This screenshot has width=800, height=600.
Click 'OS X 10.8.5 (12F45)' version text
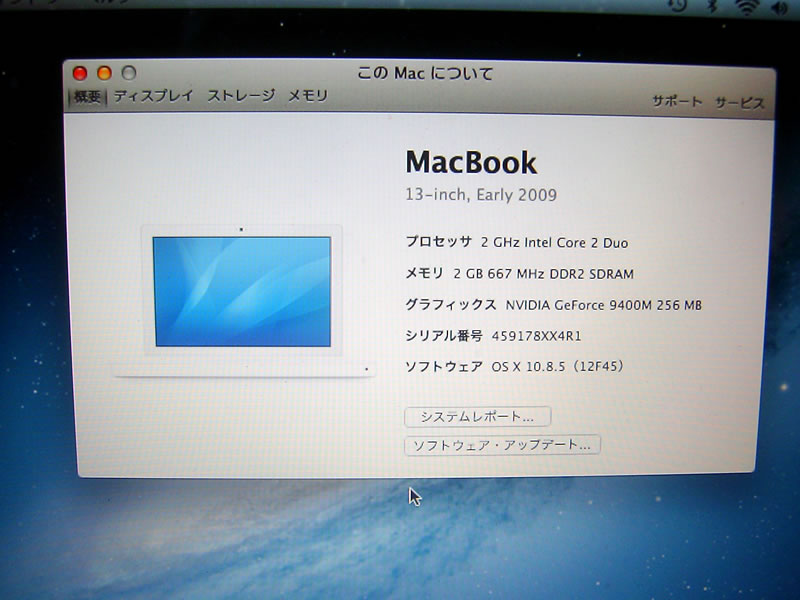click(558, 366)
